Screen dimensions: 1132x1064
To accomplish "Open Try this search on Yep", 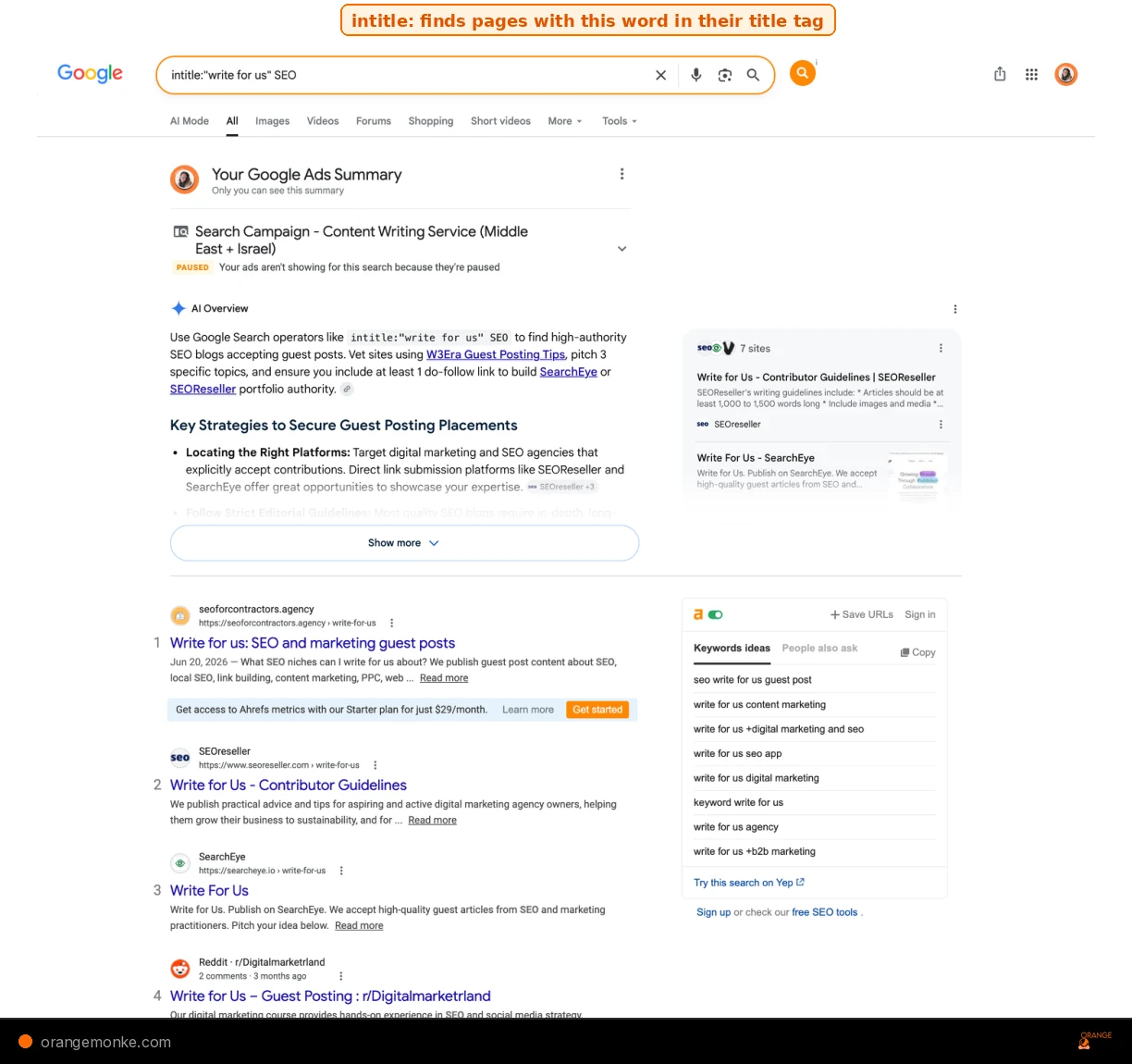I will (x=749, y=883).
